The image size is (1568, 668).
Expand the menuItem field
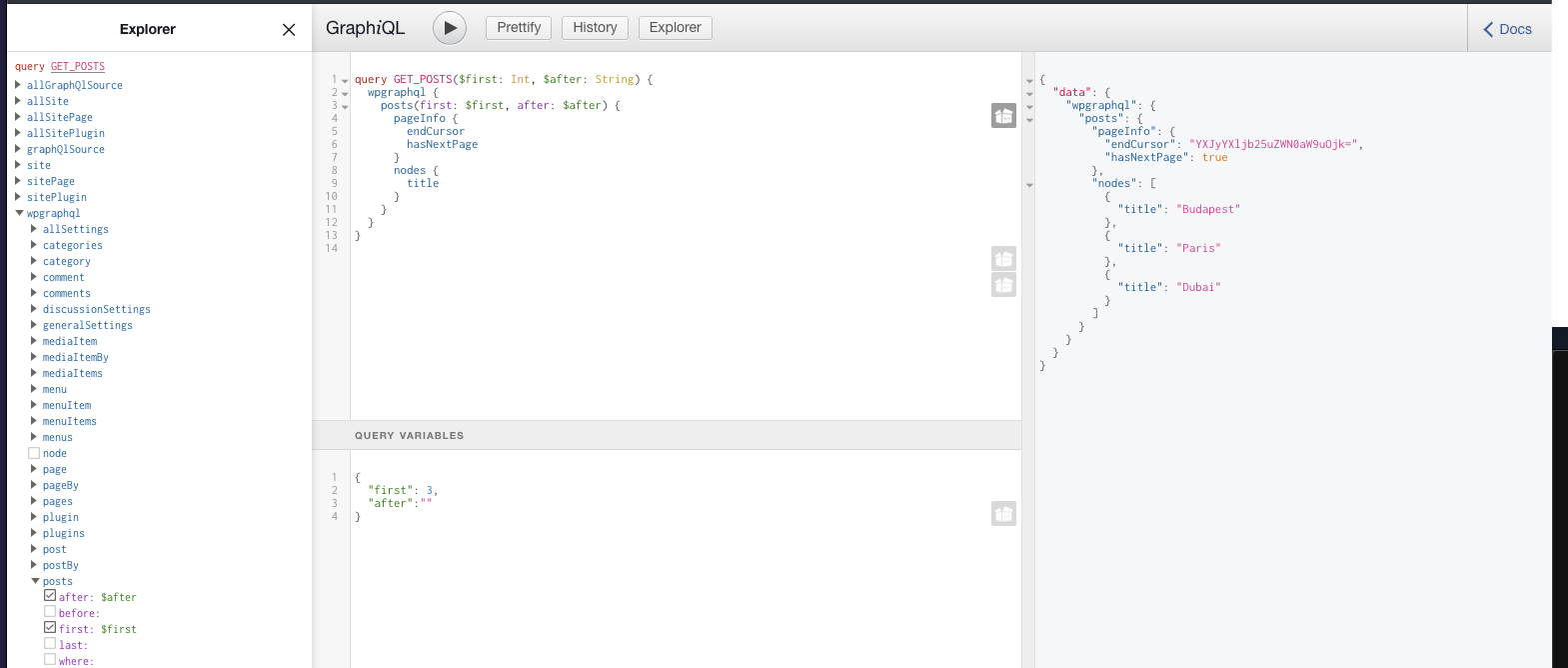[x=34, y=405]
